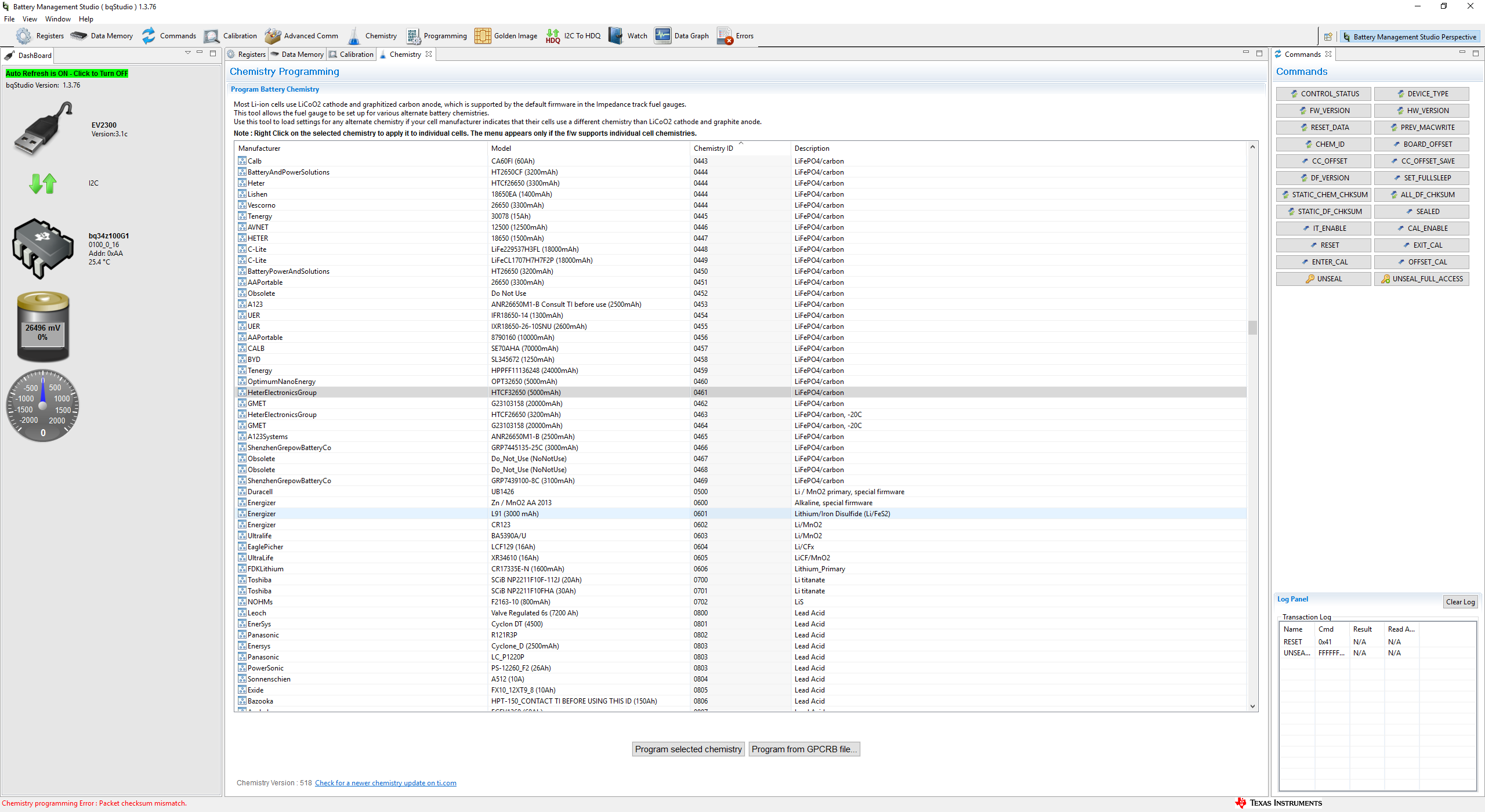Open the Golden Image tool
Screen dimensions: 1485x812
[506, 36]
